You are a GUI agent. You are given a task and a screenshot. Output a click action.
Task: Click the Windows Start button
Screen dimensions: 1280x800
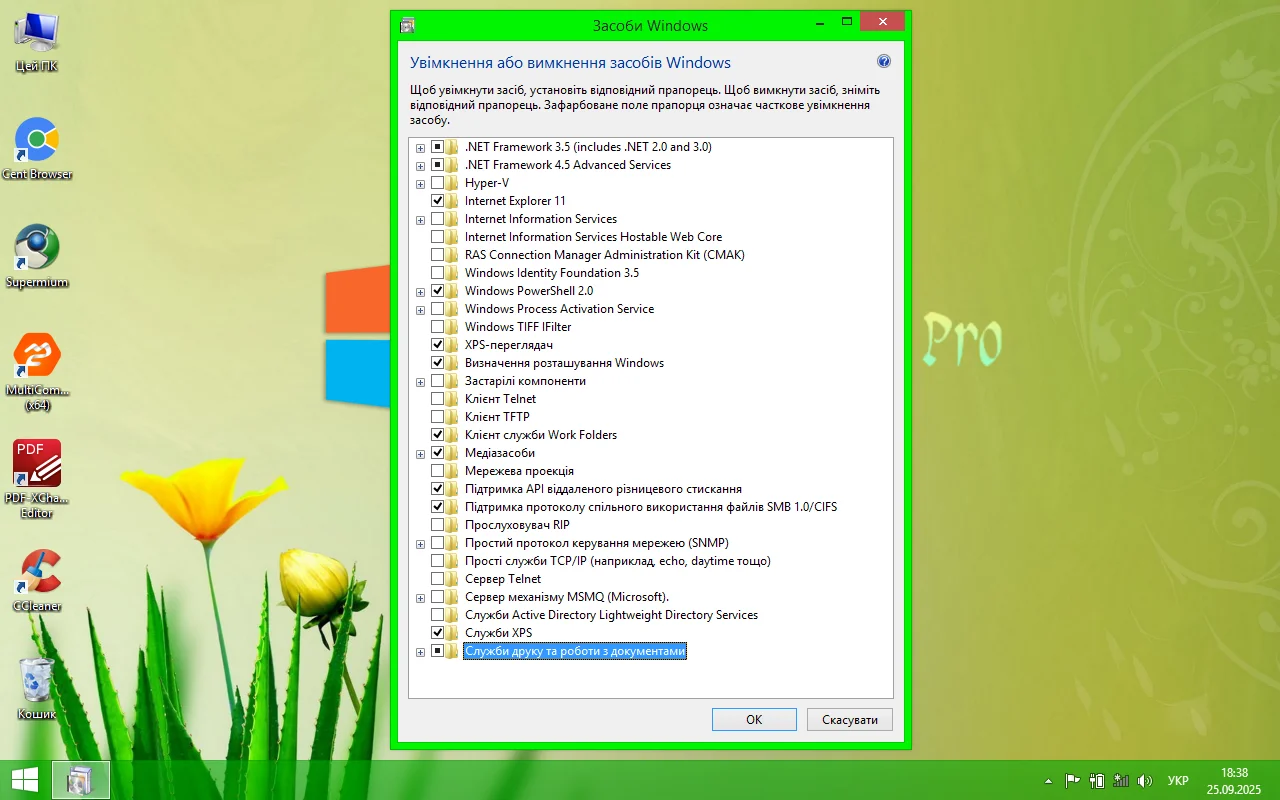coord(24,780)
